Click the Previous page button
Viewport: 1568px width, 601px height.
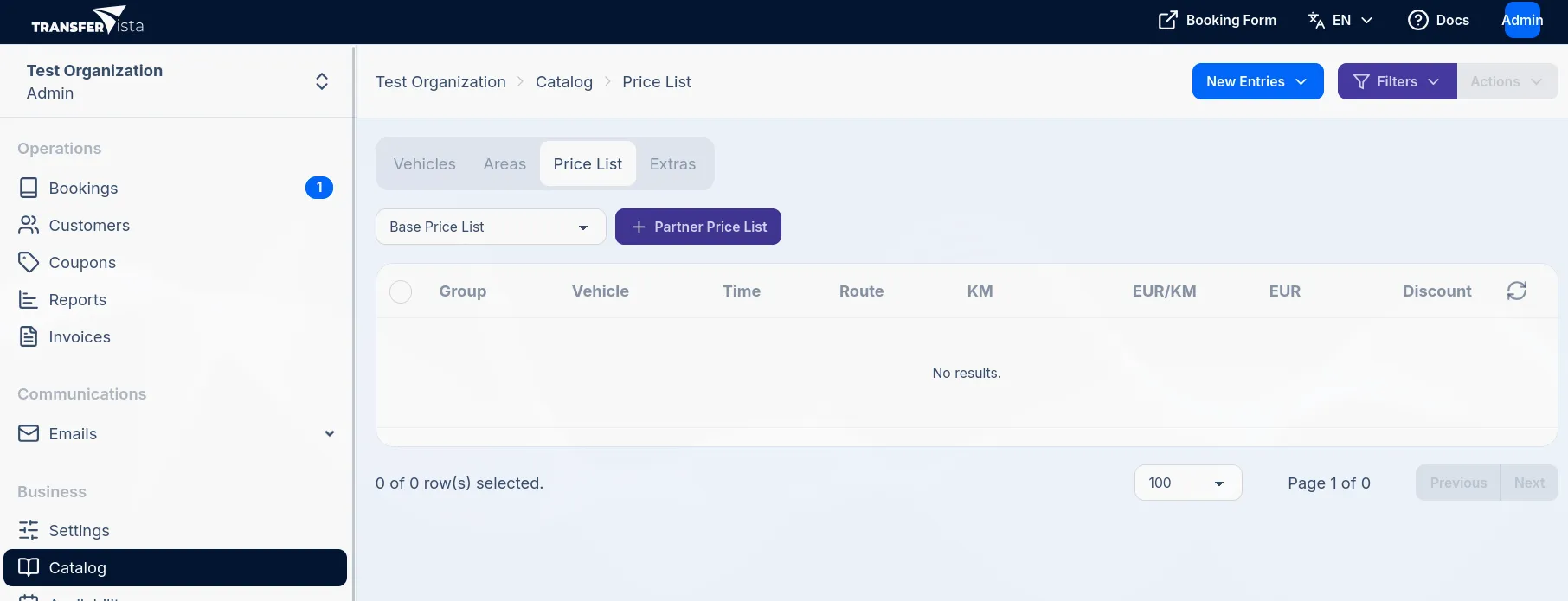point(1458,483)
